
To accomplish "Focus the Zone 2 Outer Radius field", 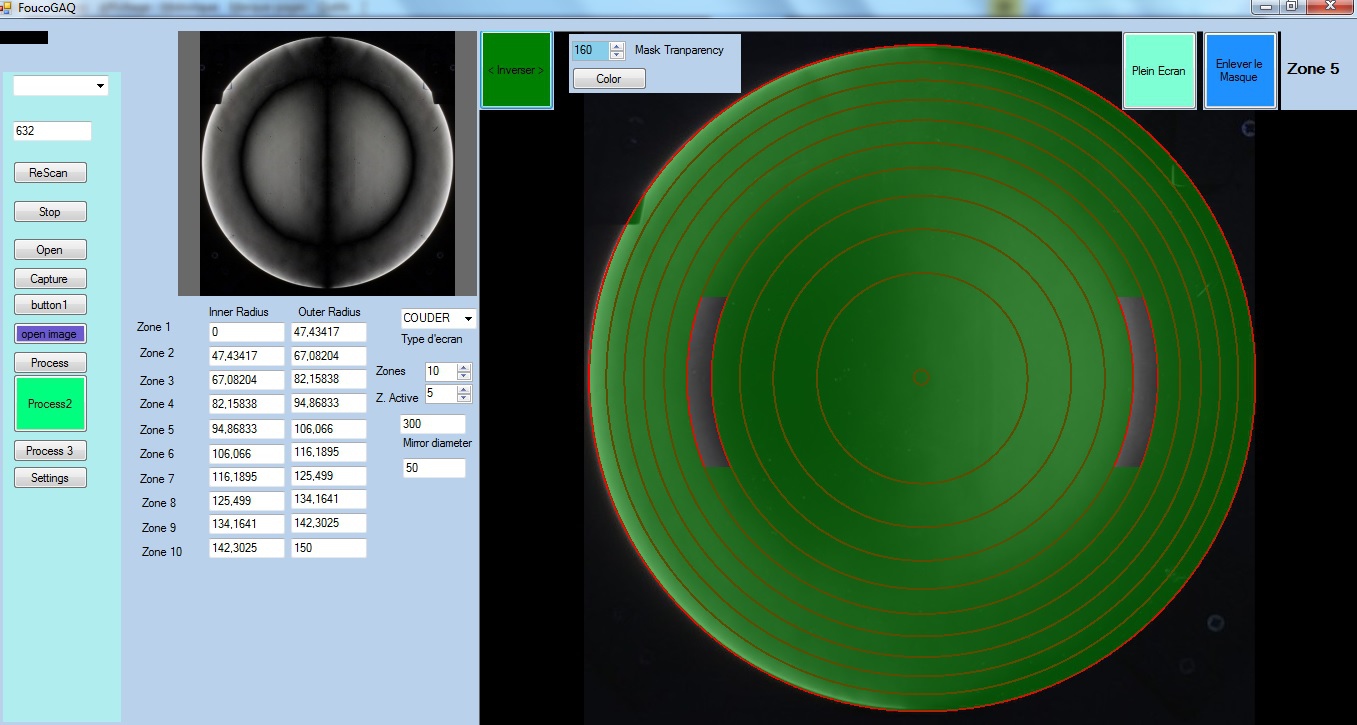I will pos(329,356).
